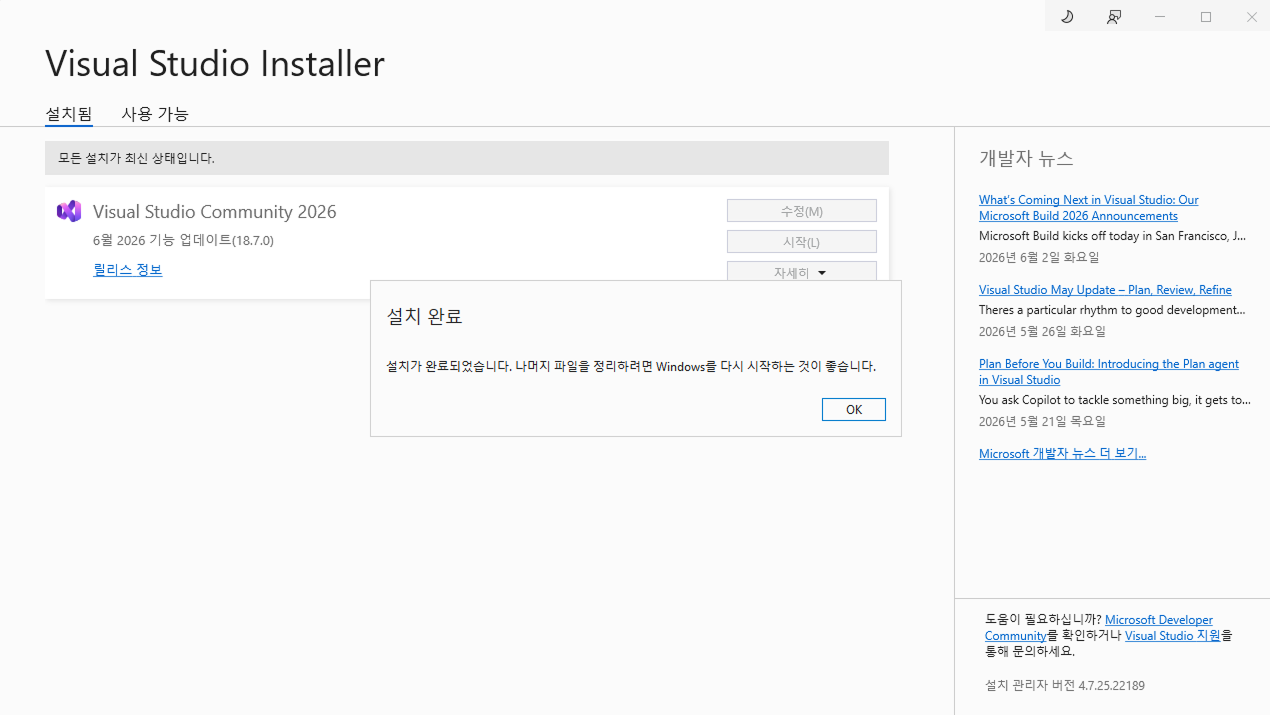Confirm the dialog with OK

[x=853, y=410]
